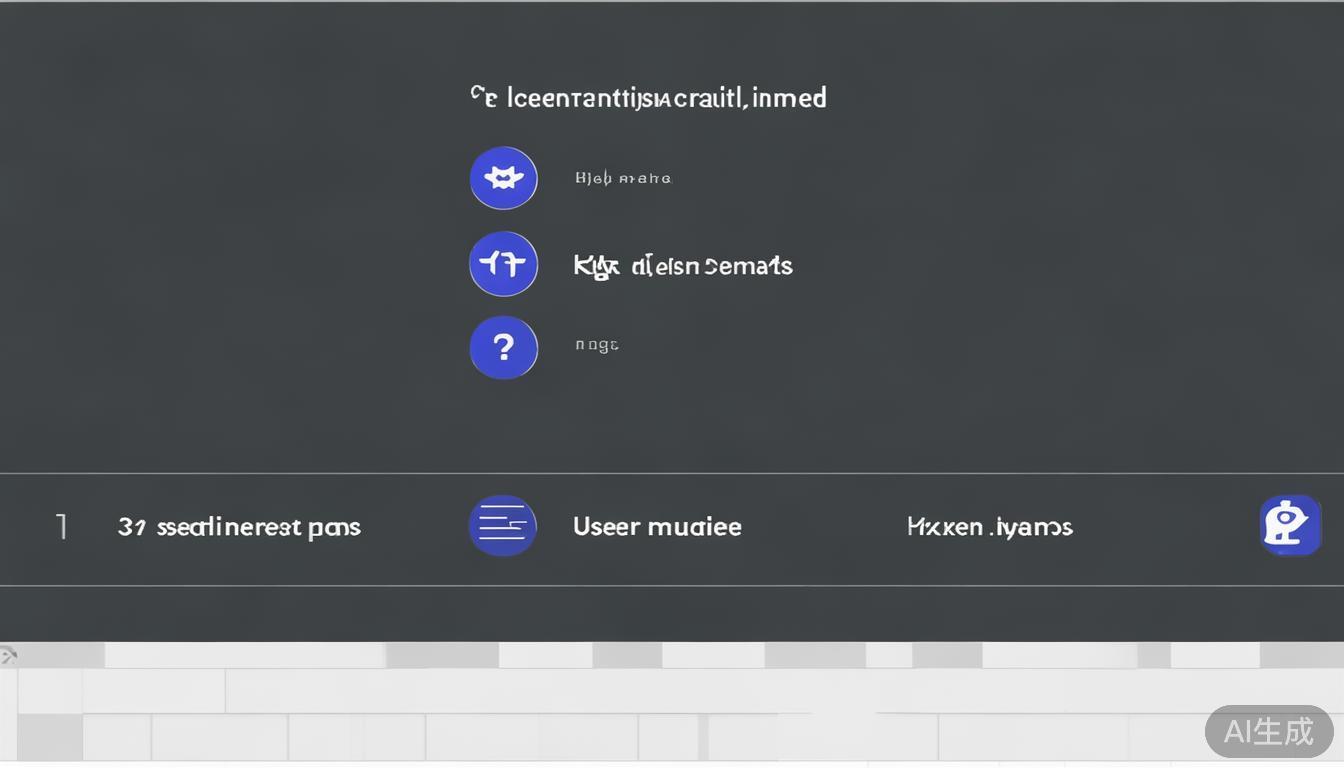Open the robot icon at right of row
The height and width of the screenshot is (768, 1344).
1290,525
